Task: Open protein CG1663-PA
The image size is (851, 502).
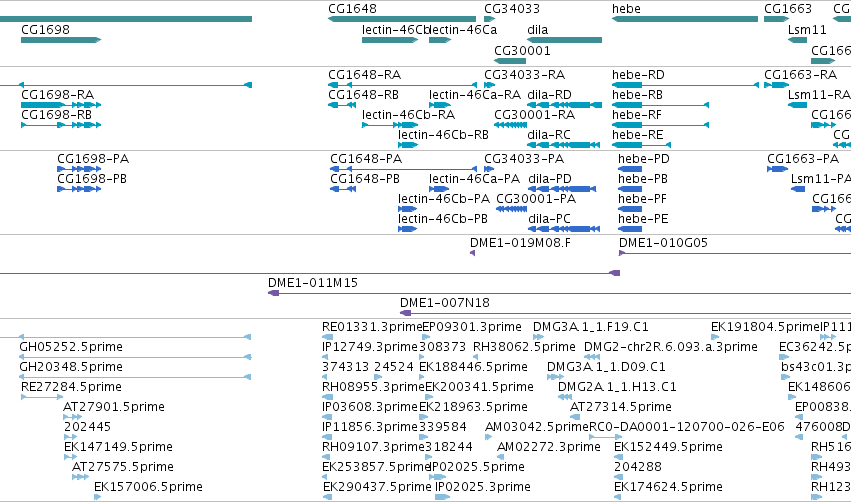Action: (x=803, y=158)
